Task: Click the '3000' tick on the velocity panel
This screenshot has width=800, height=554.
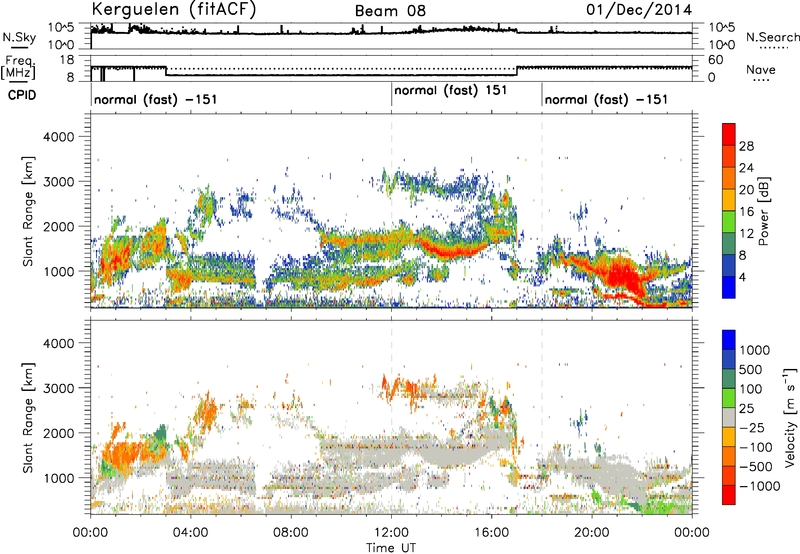Action: [58, 388]
